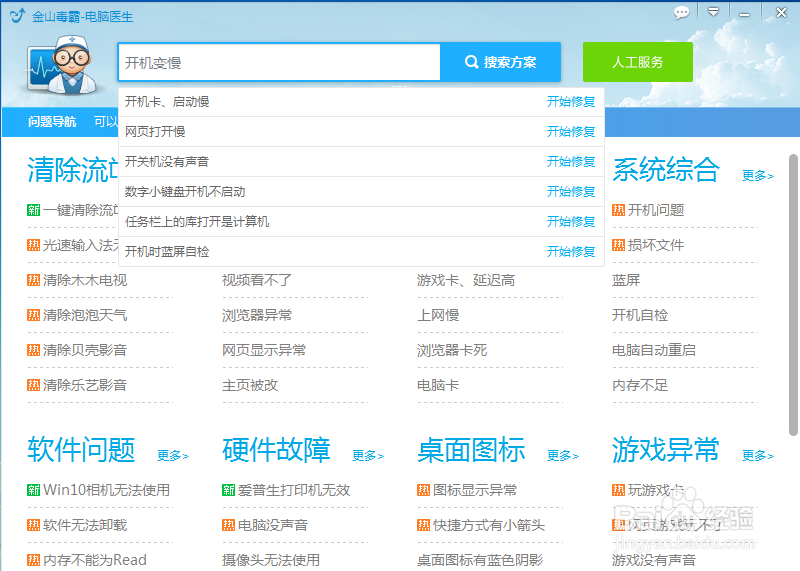Open 上网慢 problem
The height and width of the screenshot is (571, 800).
(438, 315)
